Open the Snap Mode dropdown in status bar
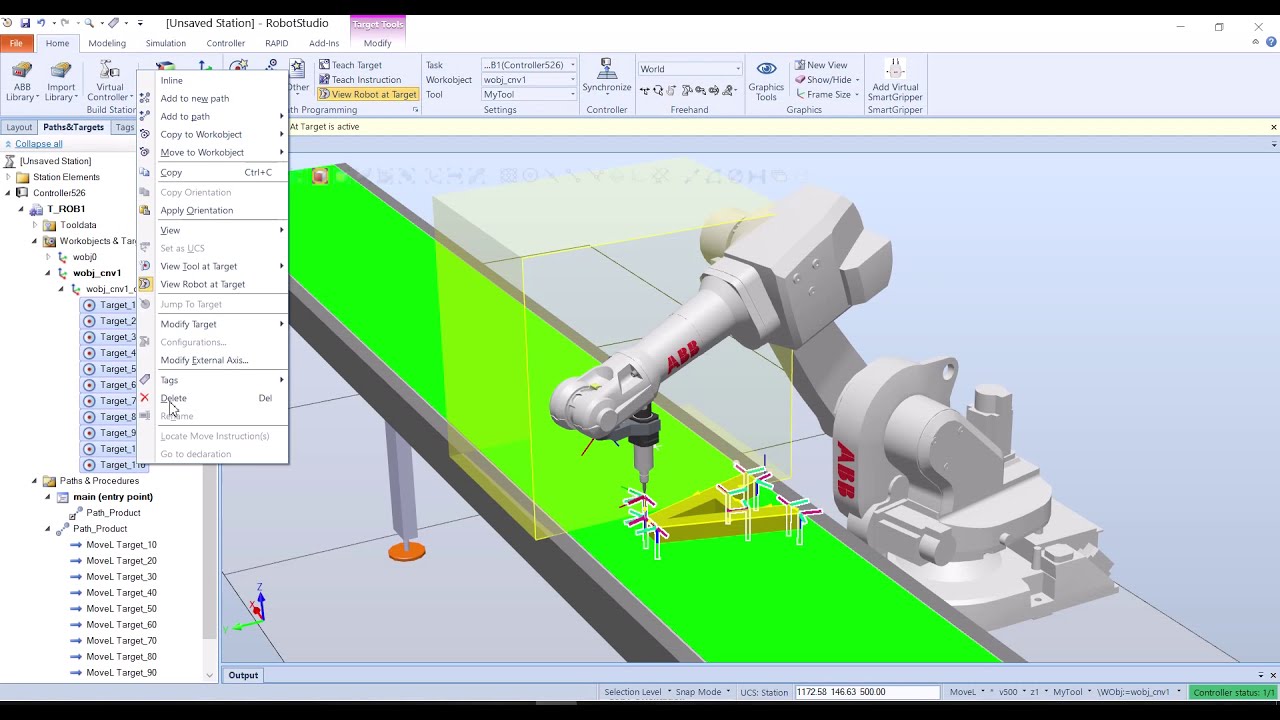This screenshot has height=720, width=1280. pyautogui.click(x=702, y=692)
